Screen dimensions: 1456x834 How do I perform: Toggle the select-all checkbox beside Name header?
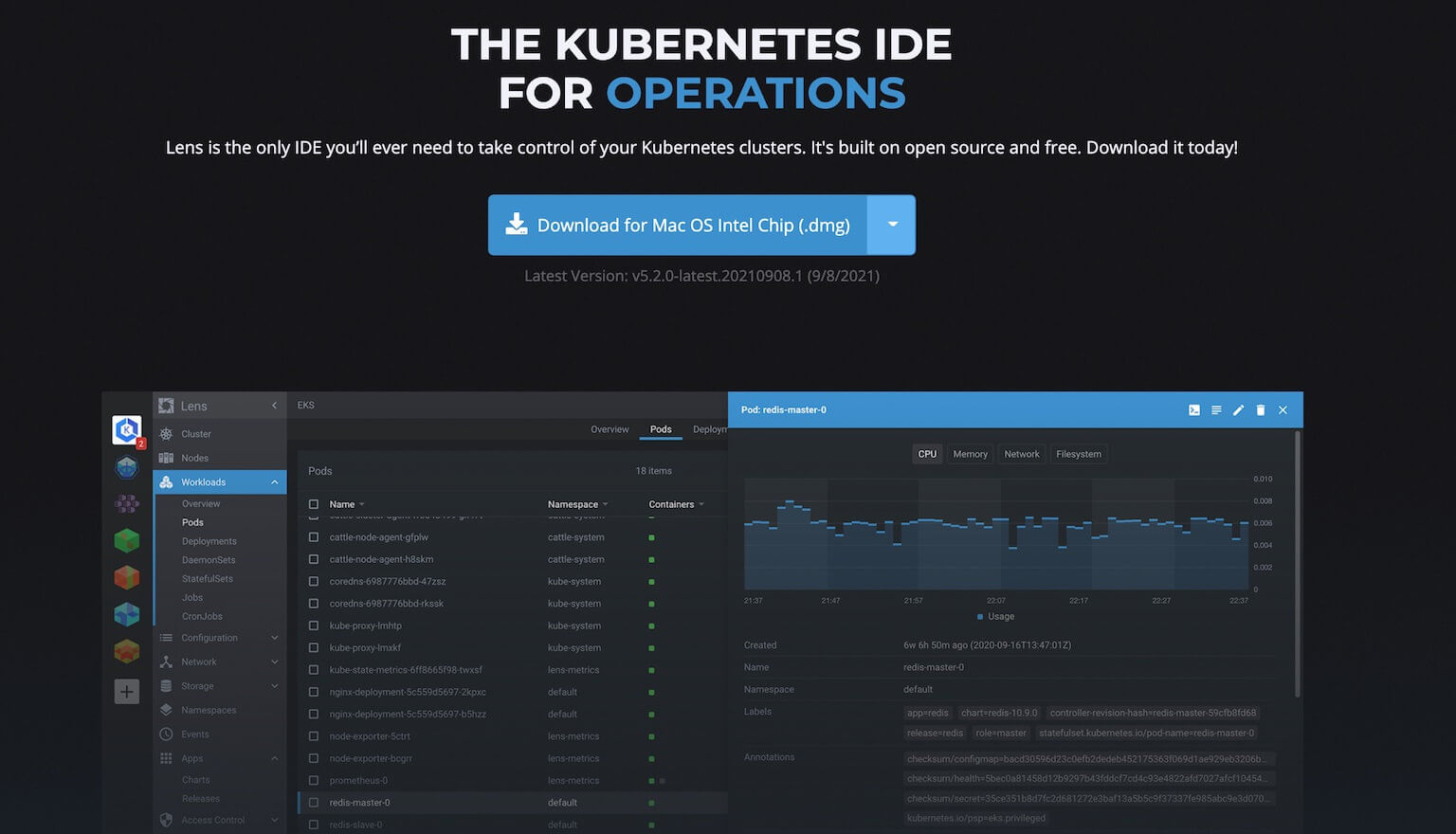pyautogui.click(x=314, y=504)
